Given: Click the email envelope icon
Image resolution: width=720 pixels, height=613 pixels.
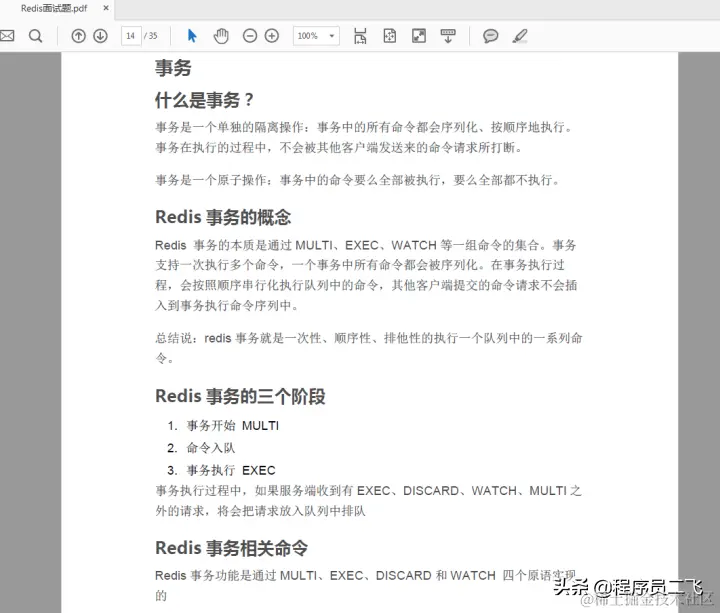Looking at the screenshot, I should 7,36.
